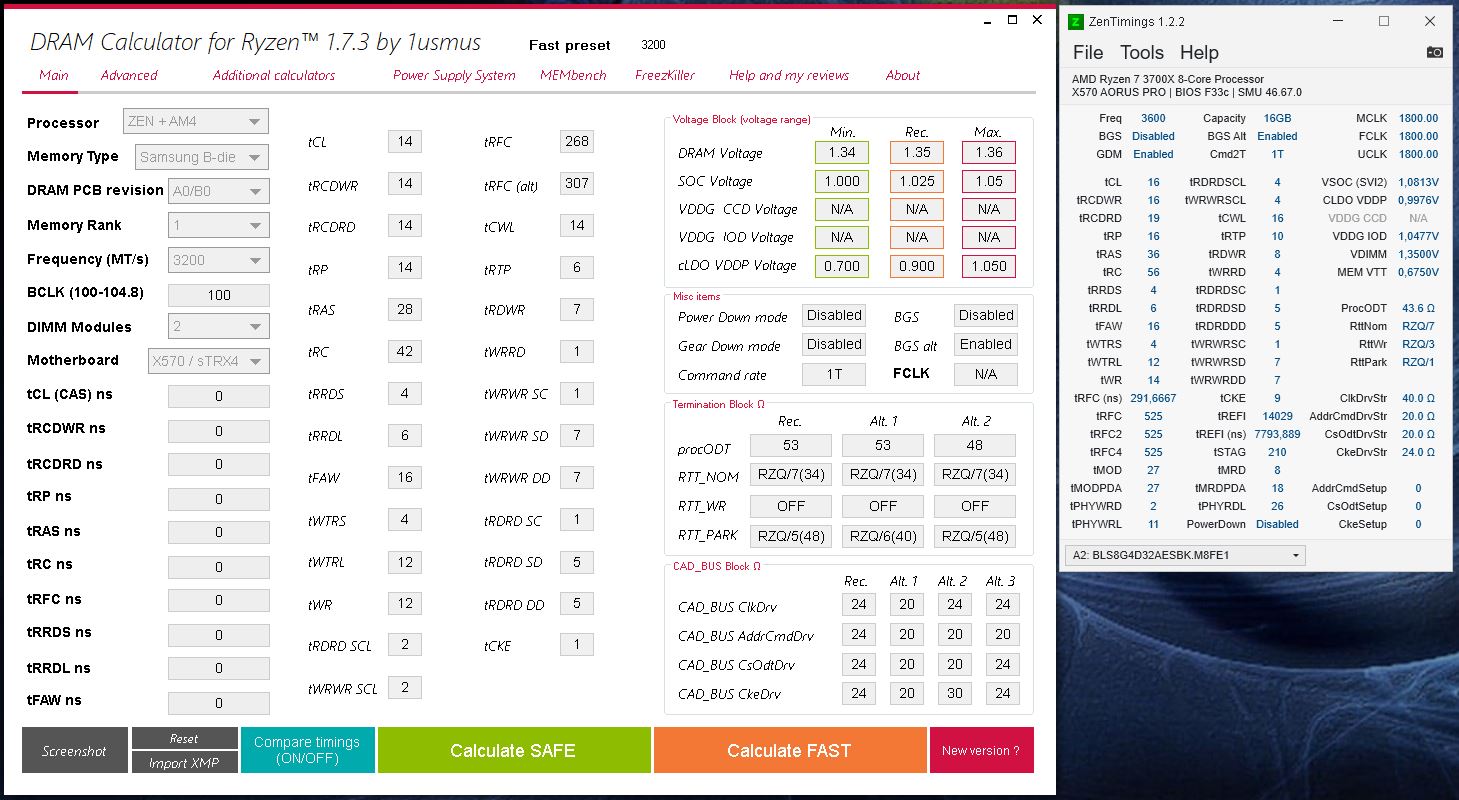
Task: Click the tCL (CAS) ns input field
Action: (x=219, y=396)
